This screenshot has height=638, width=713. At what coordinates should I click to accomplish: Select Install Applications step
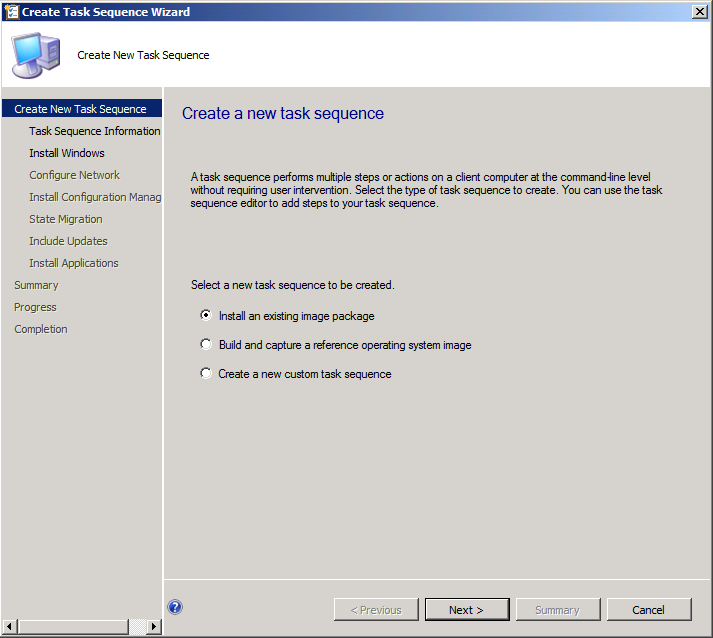pos(74,263)
